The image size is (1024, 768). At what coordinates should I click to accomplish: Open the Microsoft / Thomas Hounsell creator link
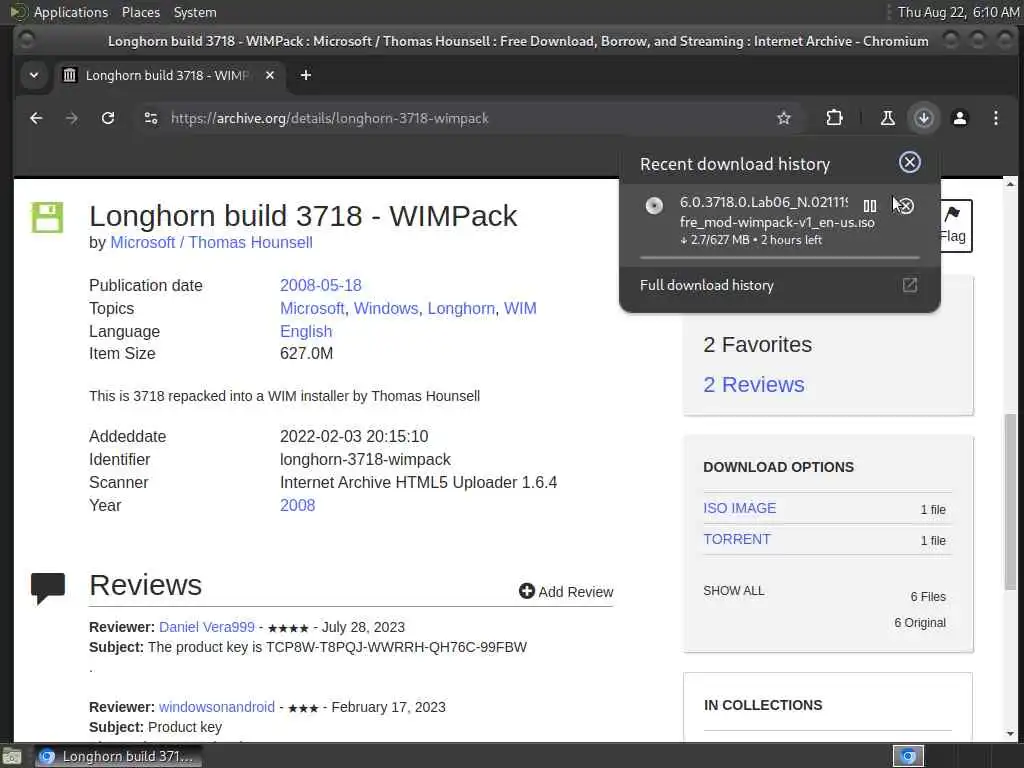click(x=212, y=242)
